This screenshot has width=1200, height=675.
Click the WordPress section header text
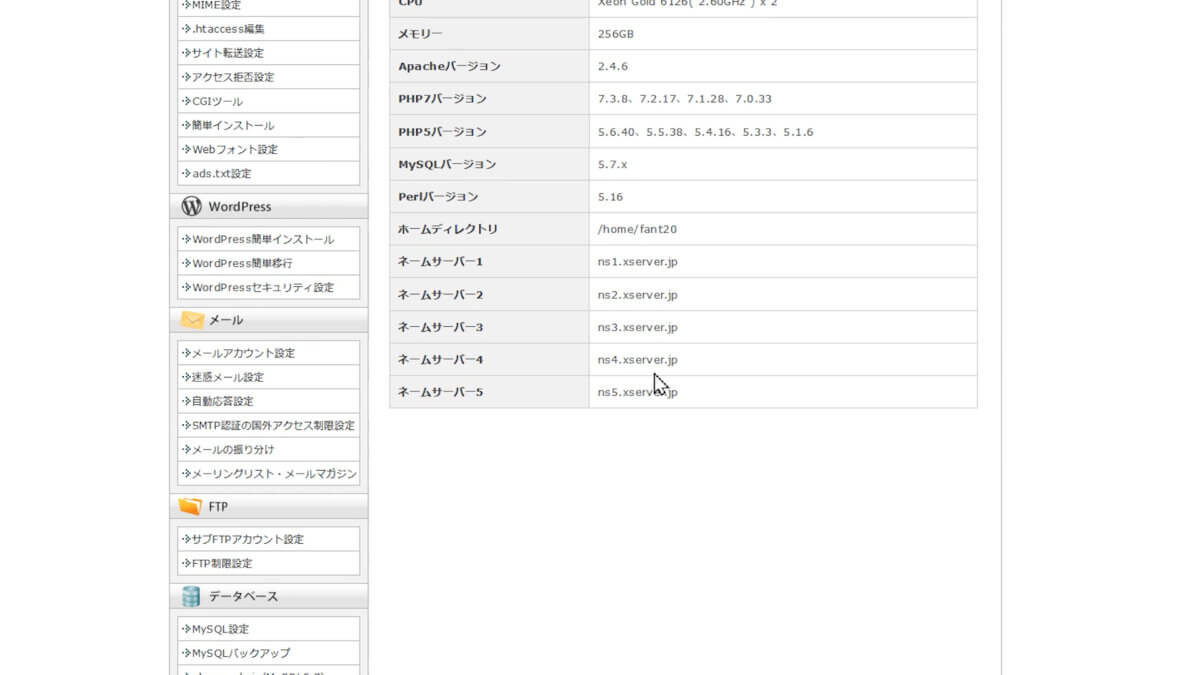tap(240, 207)
